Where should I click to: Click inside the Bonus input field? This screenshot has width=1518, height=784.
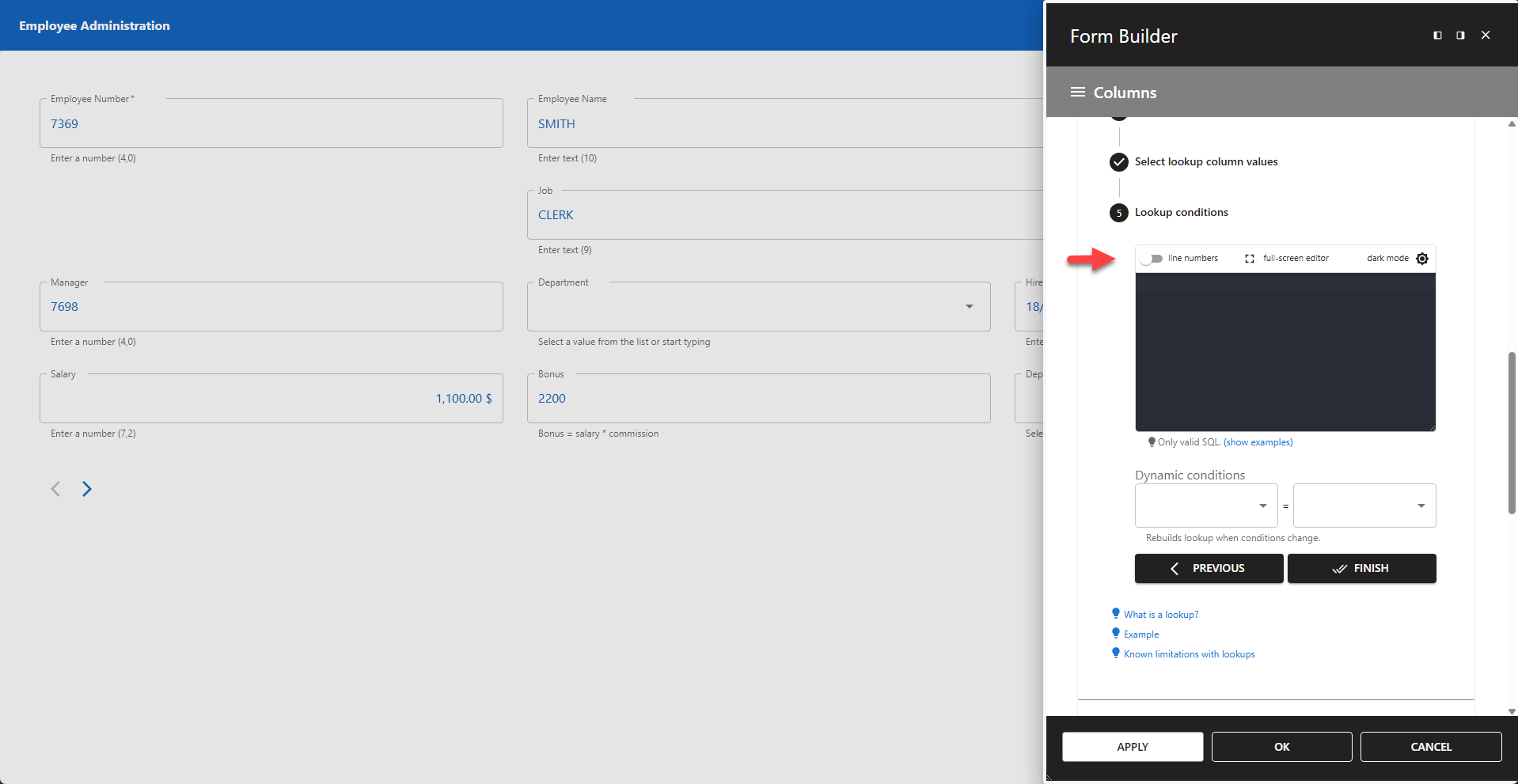758,398
